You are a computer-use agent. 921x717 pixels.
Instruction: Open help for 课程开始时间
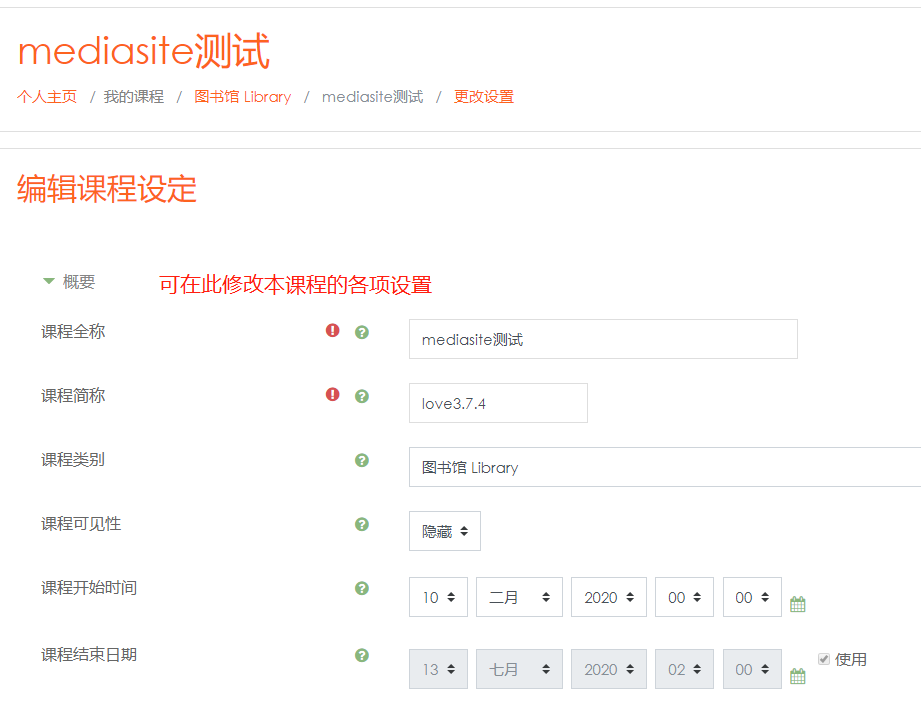362,588
